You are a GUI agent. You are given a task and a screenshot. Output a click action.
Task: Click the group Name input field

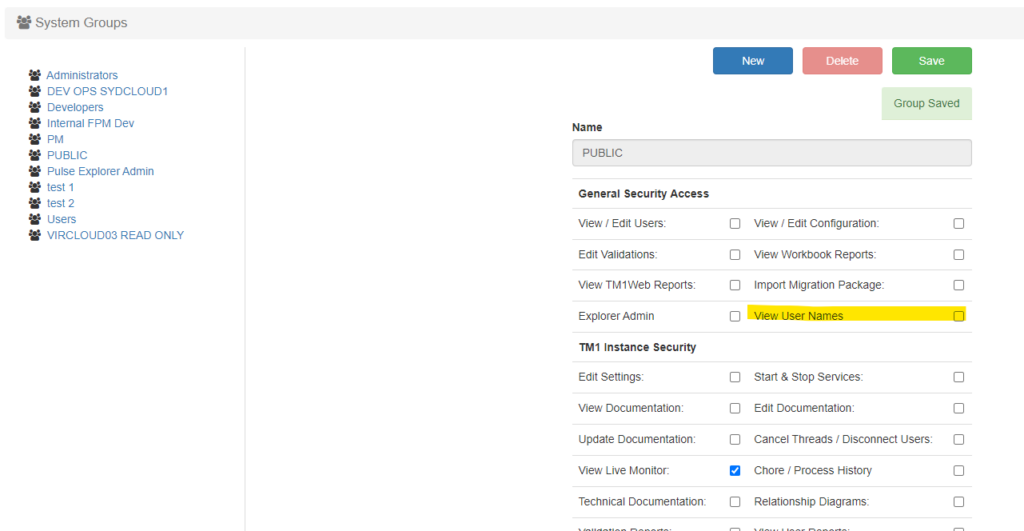(771, 153)
